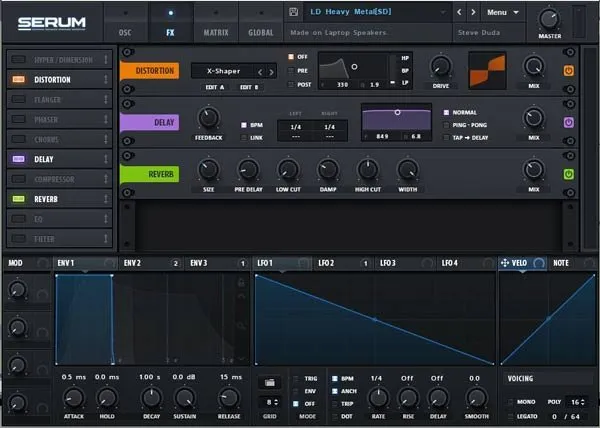
Task: Enable LFO TRIG mode
Action: pos(296,379)
